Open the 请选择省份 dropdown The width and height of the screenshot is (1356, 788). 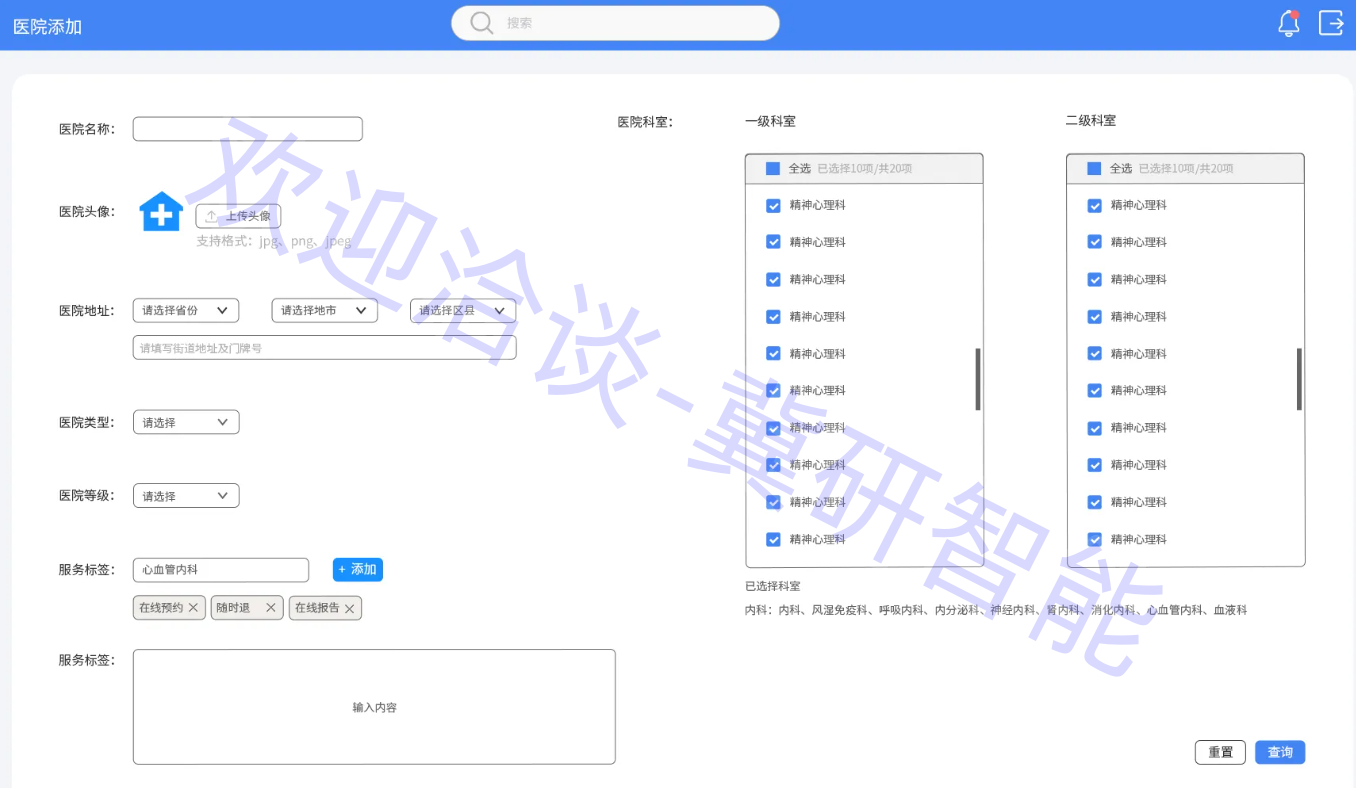point(186,310)
